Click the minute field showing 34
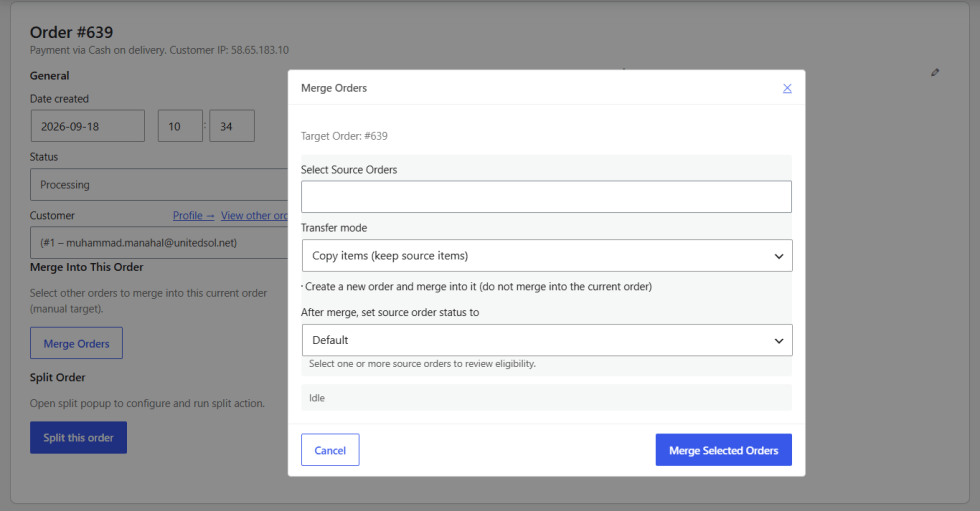980x511 pixels. pyautogui.click(x=232, y=126)
